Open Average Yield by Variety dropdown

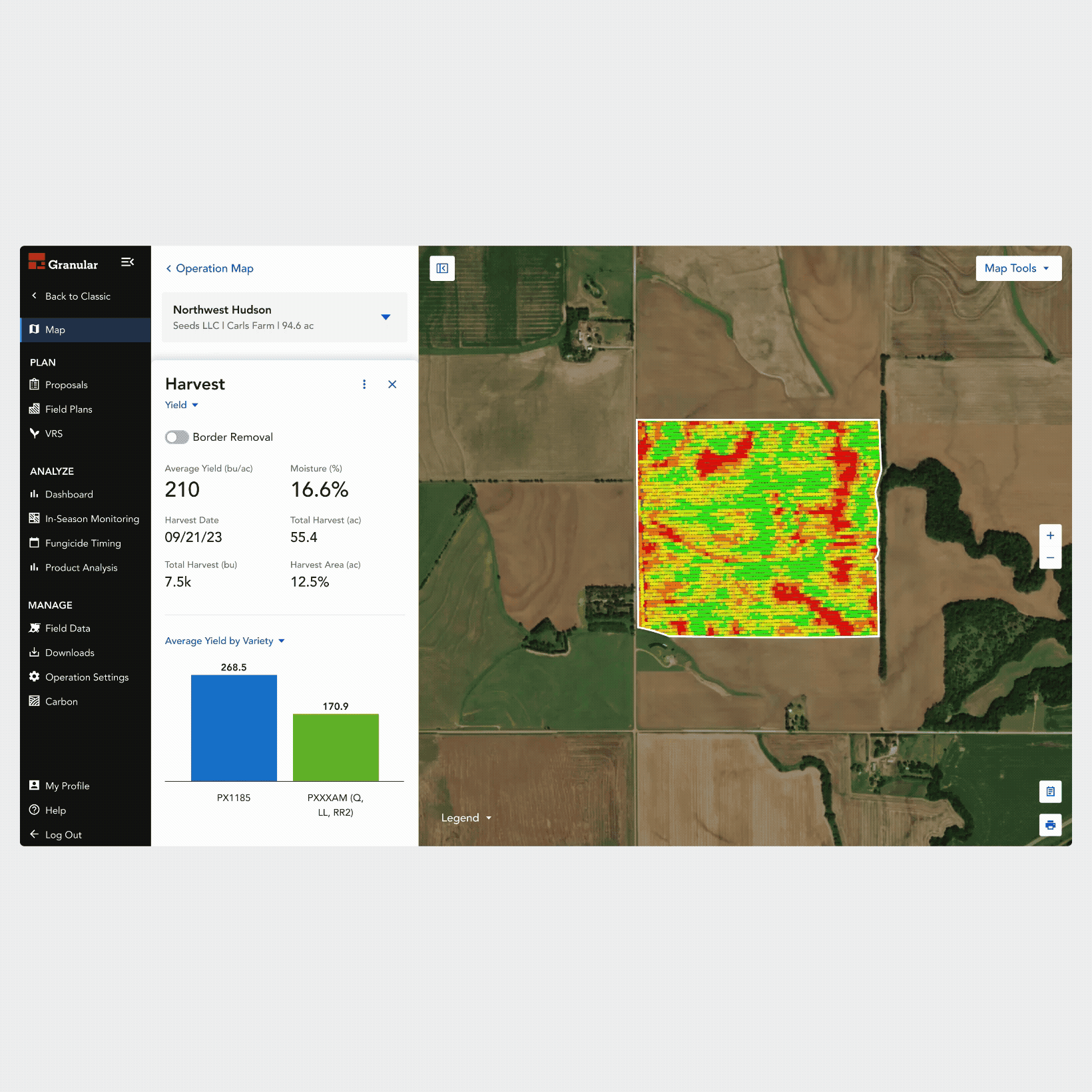pyautogui.click(x=225, y=641)
